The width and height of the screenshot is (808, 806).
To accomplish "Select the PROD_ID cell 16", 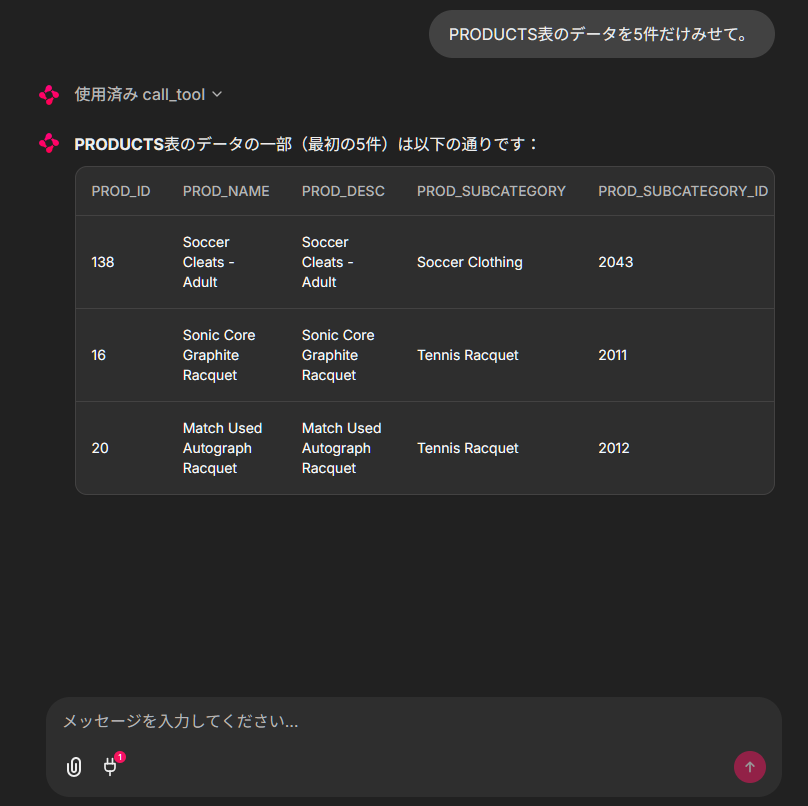I will (98, 355).
